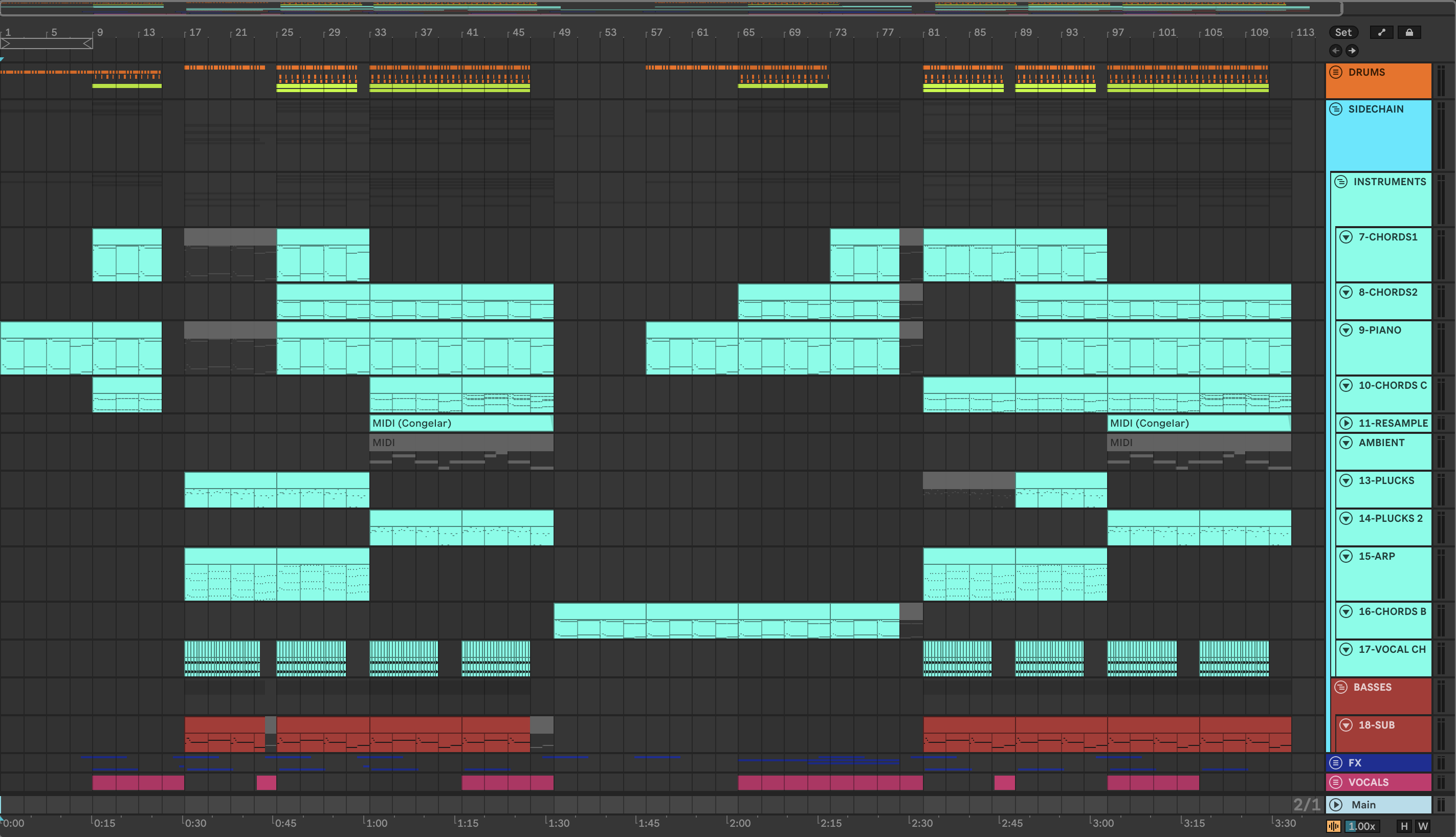Select the 11-RESAMPLE track name
1456x837 pixels.
coord(1393,423)
